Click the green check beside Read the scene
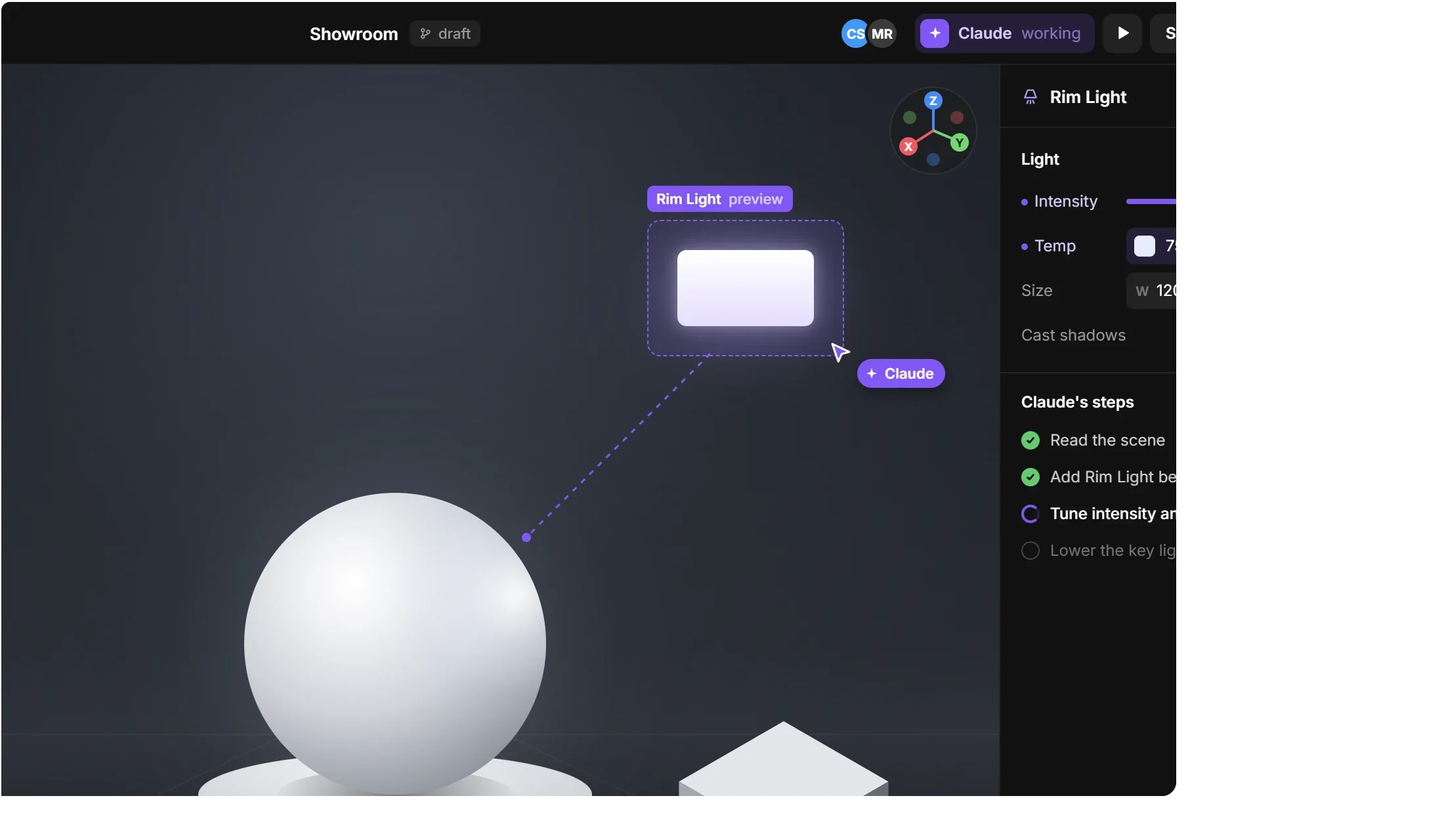This screenshot has width=1444, height=840. pyautogui.click(x=1030, y=440)
